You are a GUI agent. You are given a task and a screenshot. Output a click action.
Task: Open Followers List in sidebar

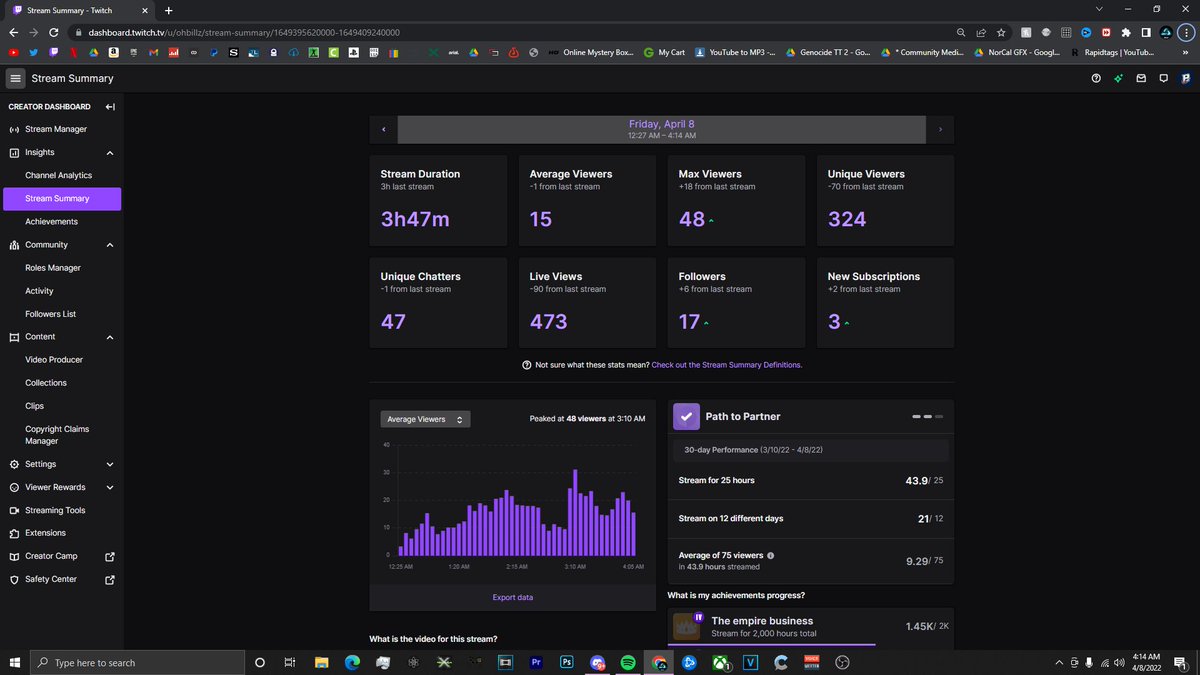pyautogui.click(x=51, y=314)
